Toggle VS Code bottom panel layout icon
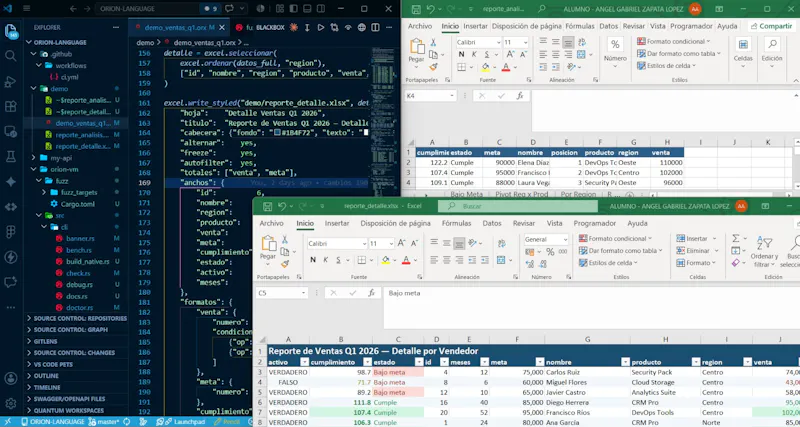The height and width of the screenshot is (427, 800). pos(307,9)
